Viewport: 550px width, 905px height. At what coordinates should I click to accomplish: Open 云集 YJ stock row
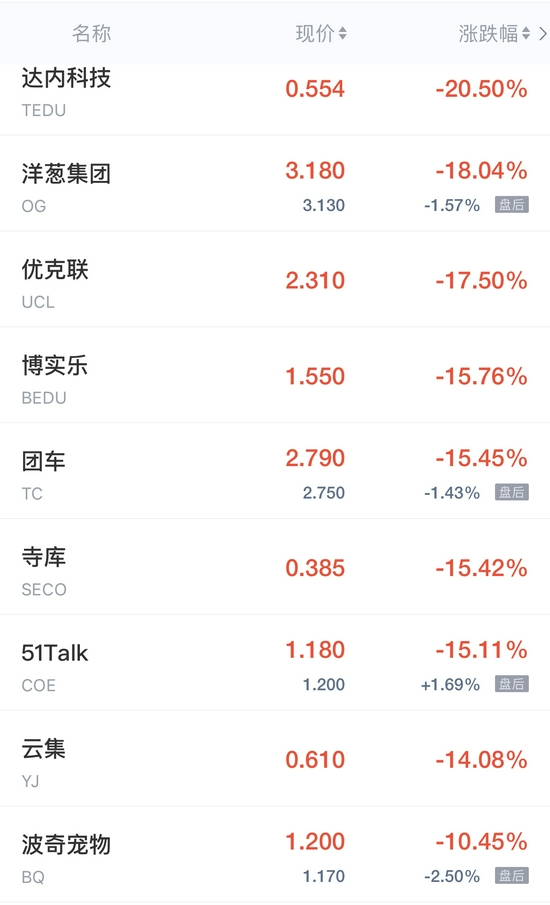[275, 758]
